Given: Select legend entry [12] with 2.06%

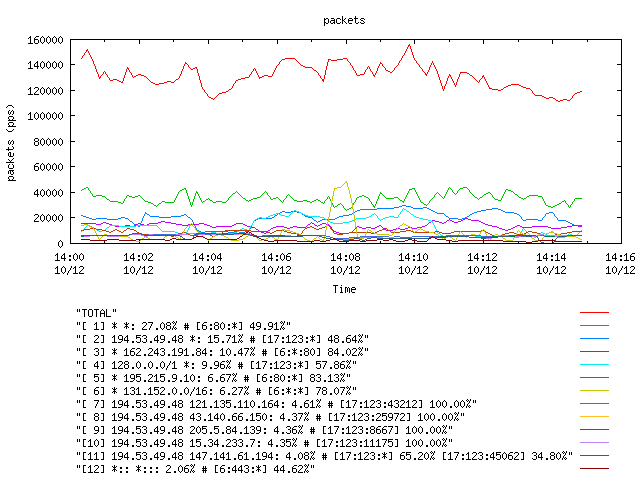Looking at the screenshot, I should pyautogui.click(x=195, y=469).
